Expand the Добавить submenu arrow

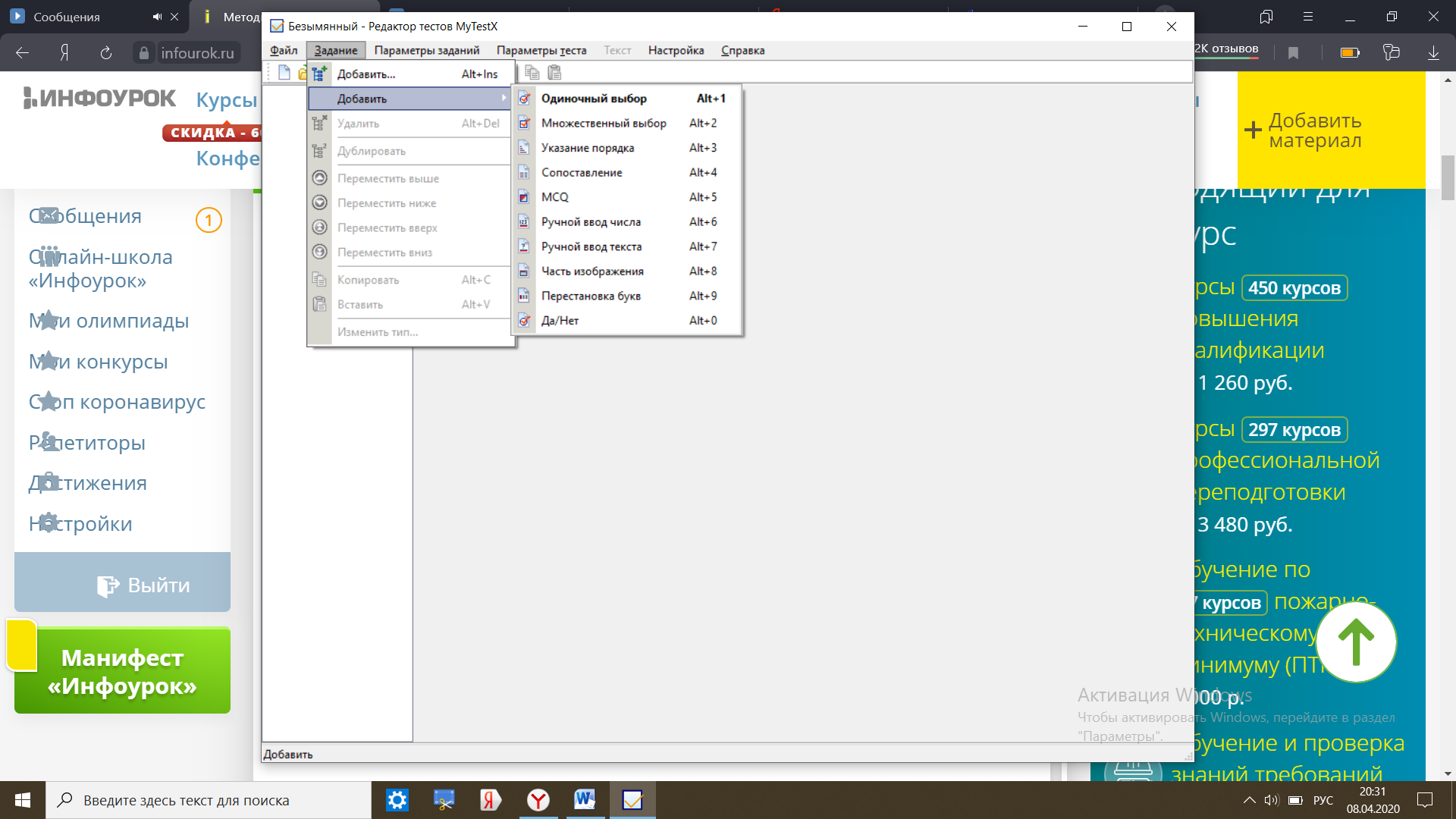[x=504, y=99]
